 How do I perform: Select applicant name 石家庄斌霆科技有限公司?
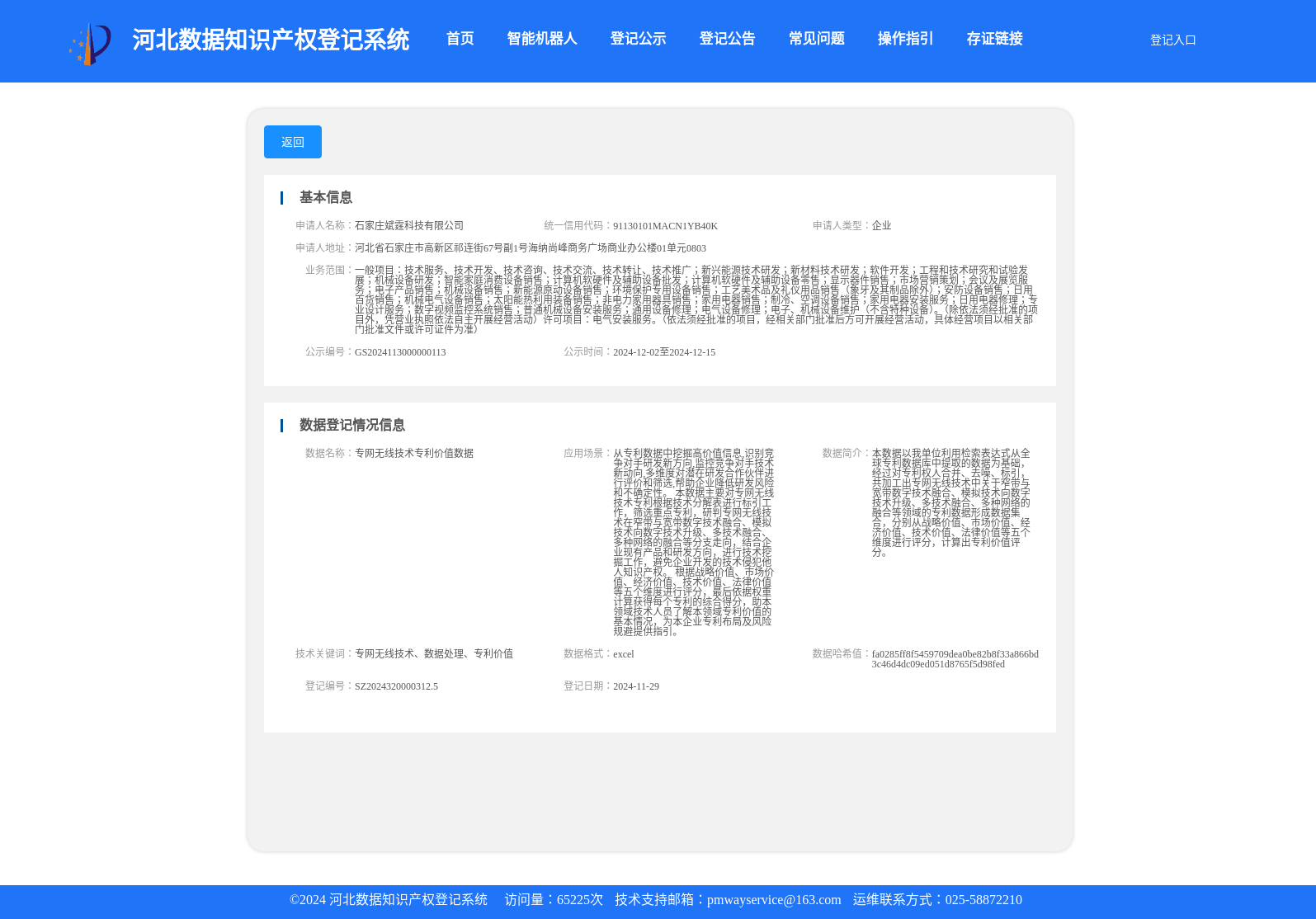pyautogui.click(x=409, y=225)
